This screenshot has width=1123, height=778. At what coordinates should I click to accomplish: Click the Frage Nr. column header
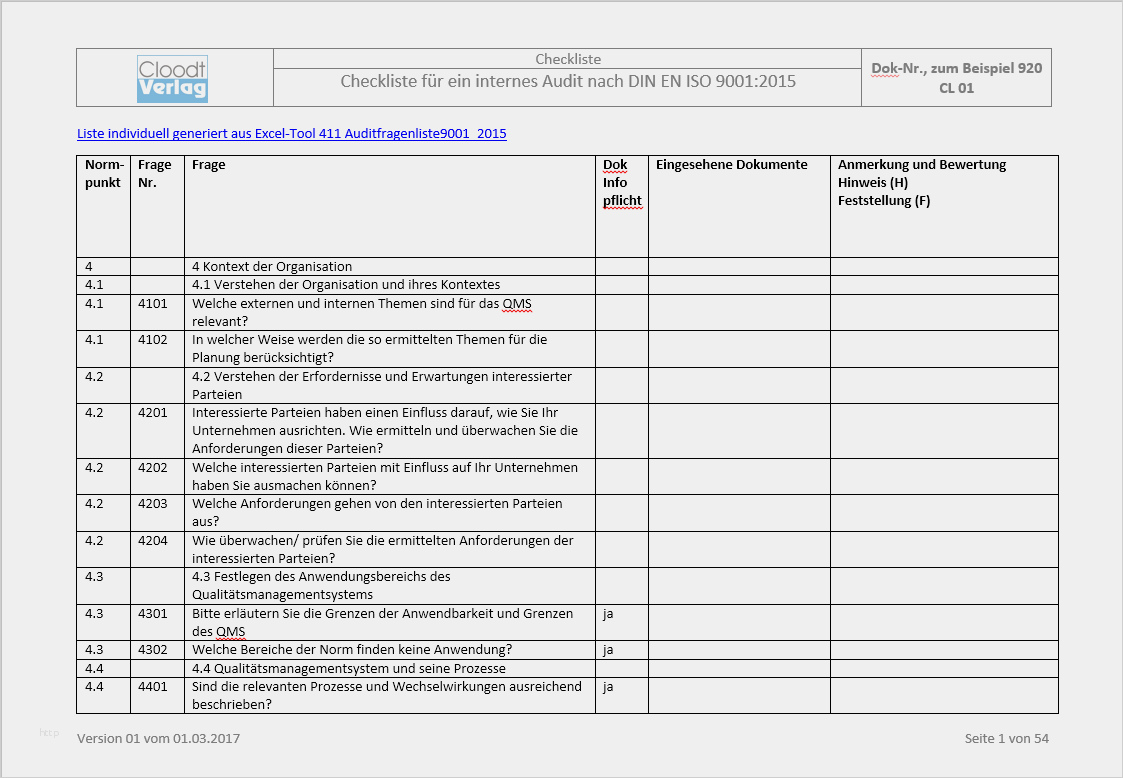(x=155, y=173)
